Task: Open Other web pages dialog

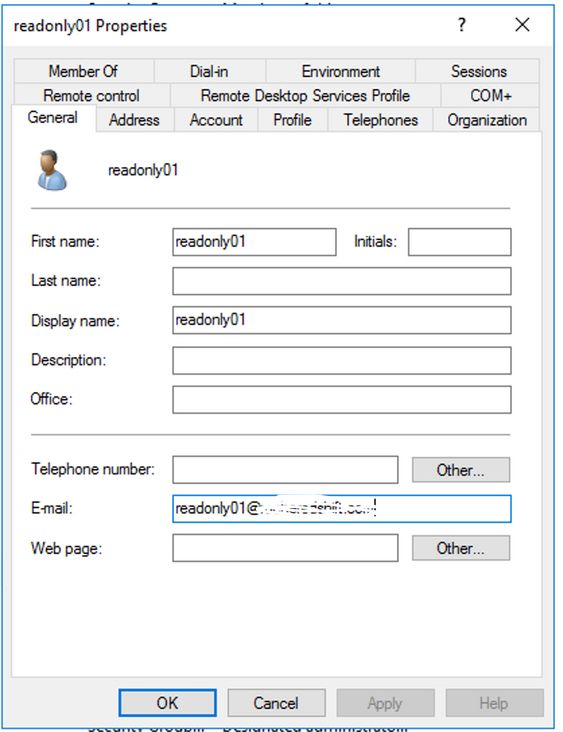Action: (x=461, y=548)
